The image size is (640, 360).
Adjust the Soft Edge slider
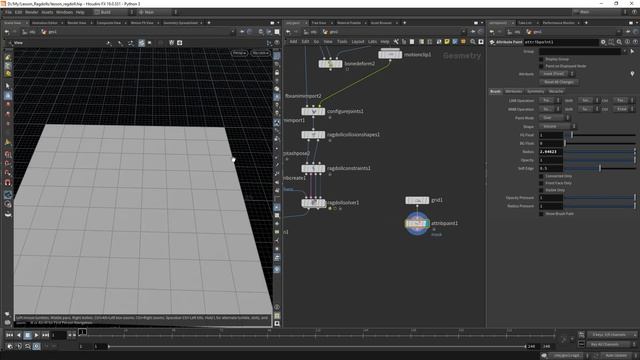(600, 168)
